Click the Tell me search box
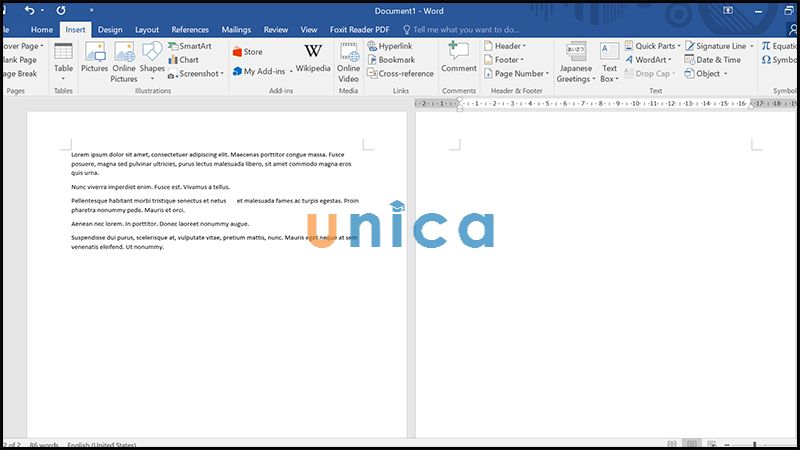This screenshot has width=800, height=450. [x=461, y=30]
